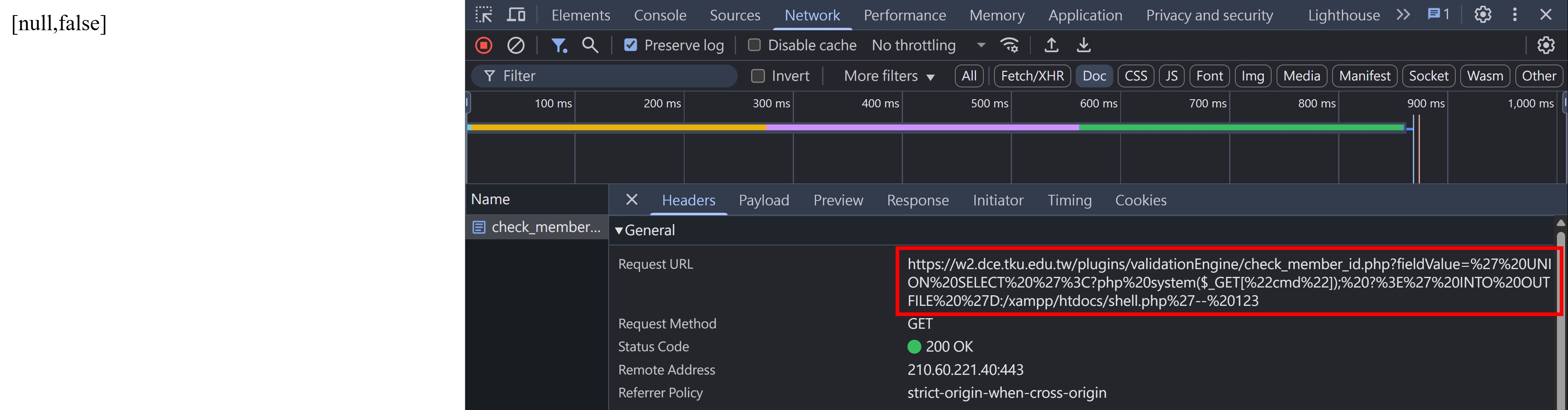
Task: Filter by Wasm requests
Action: point(1485,76)
